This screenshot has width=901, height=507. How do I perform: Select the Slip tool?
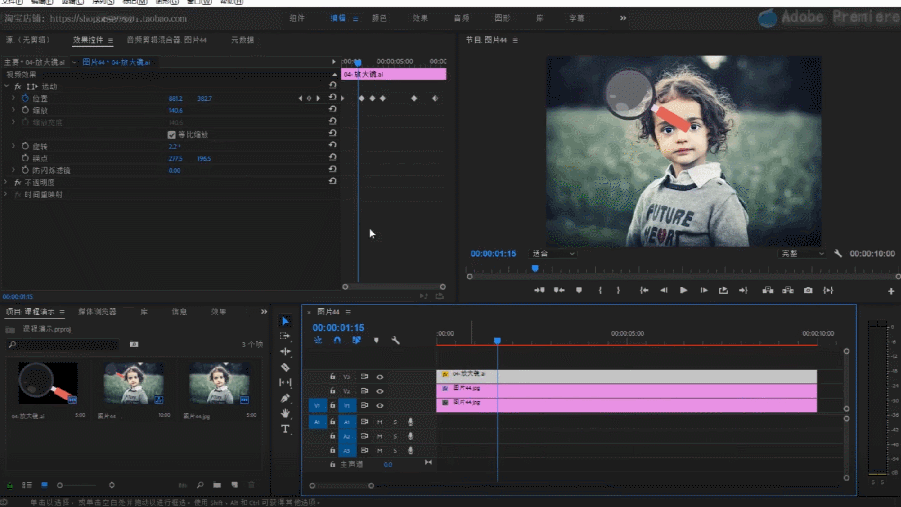285,382
